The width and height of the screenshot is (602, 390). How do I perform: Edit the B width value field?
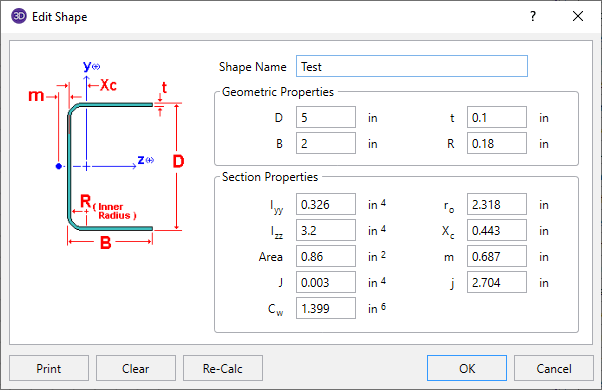(326, 144)
